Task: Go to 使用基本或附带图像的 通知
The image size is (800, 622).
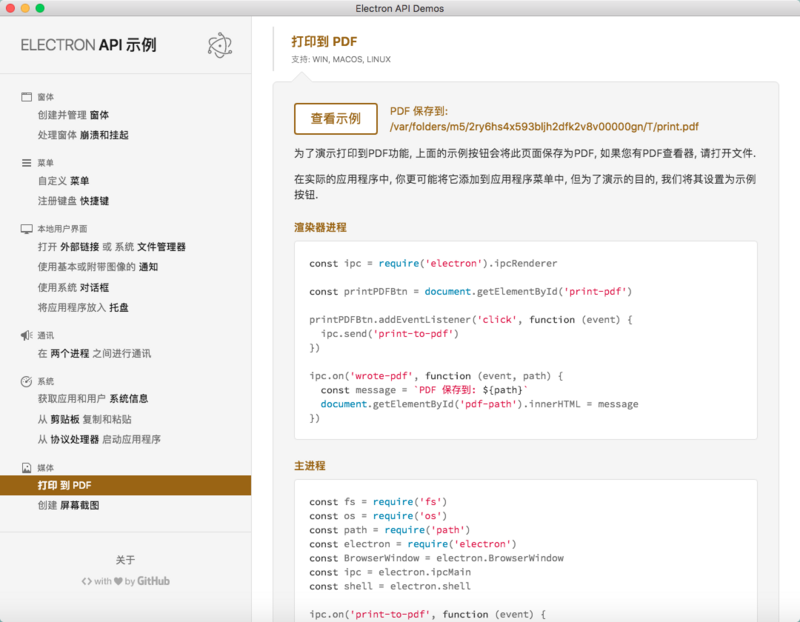Action: pyautogui.click(x=97, y=267)
